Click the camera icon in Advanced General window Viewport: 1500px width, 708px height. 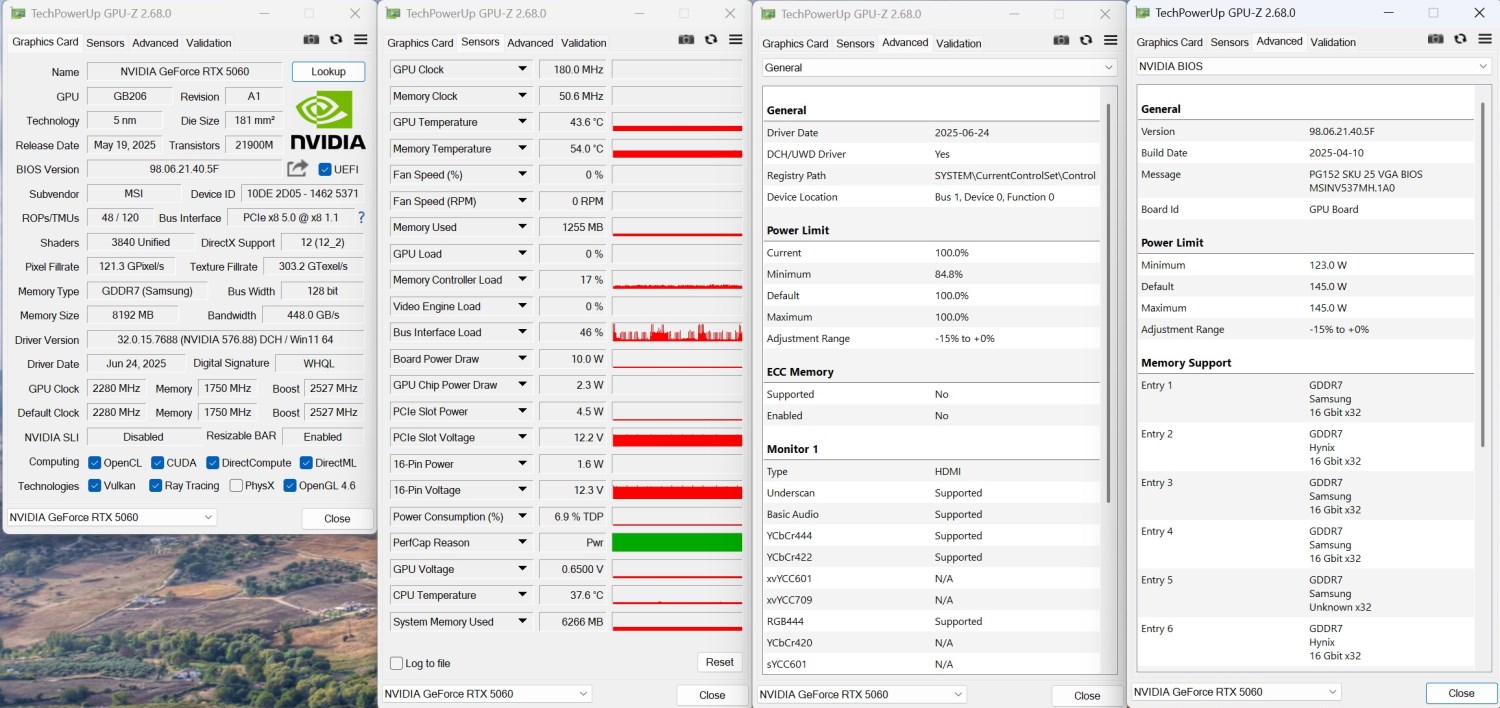(1061, 40)
